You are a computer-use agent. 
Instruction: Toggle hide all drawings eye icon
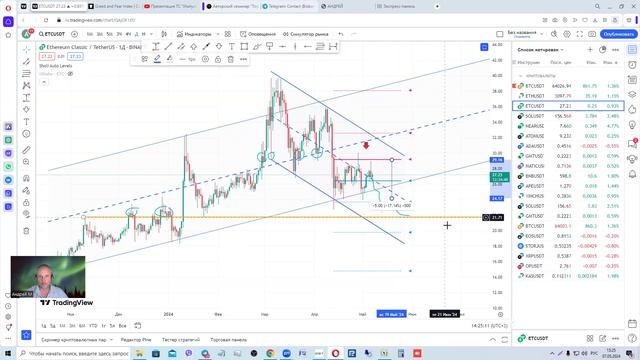click(27, 214)
